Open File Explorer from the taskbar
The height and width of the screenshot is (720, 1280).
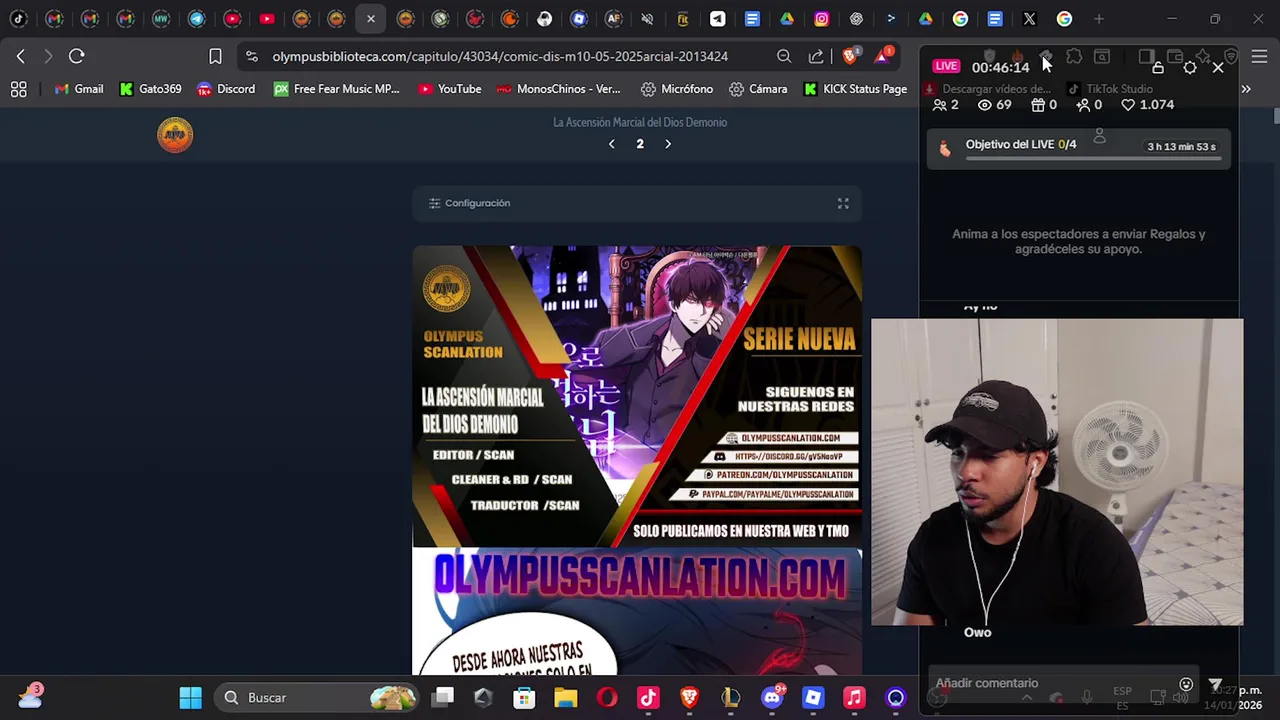coord(566,697)
